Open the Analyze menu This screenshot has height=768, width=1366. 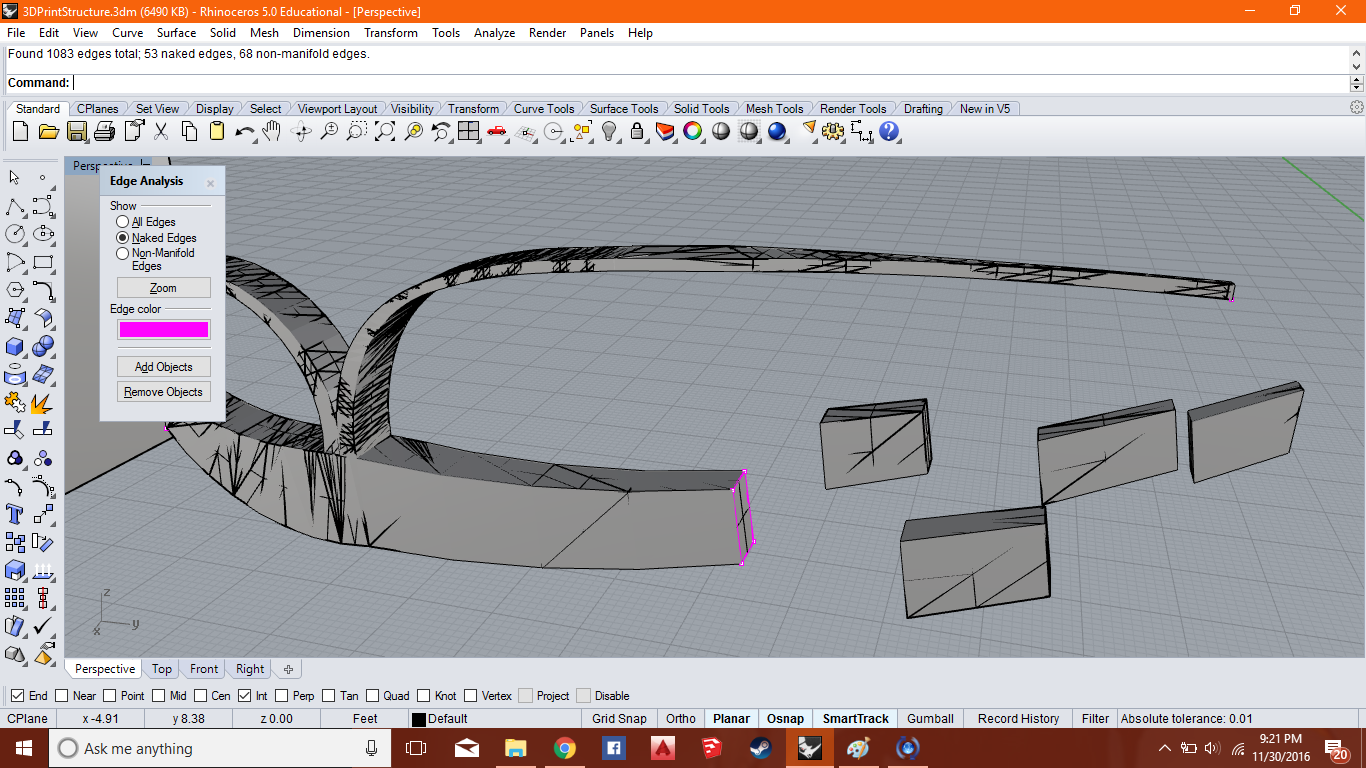(494, 33)
